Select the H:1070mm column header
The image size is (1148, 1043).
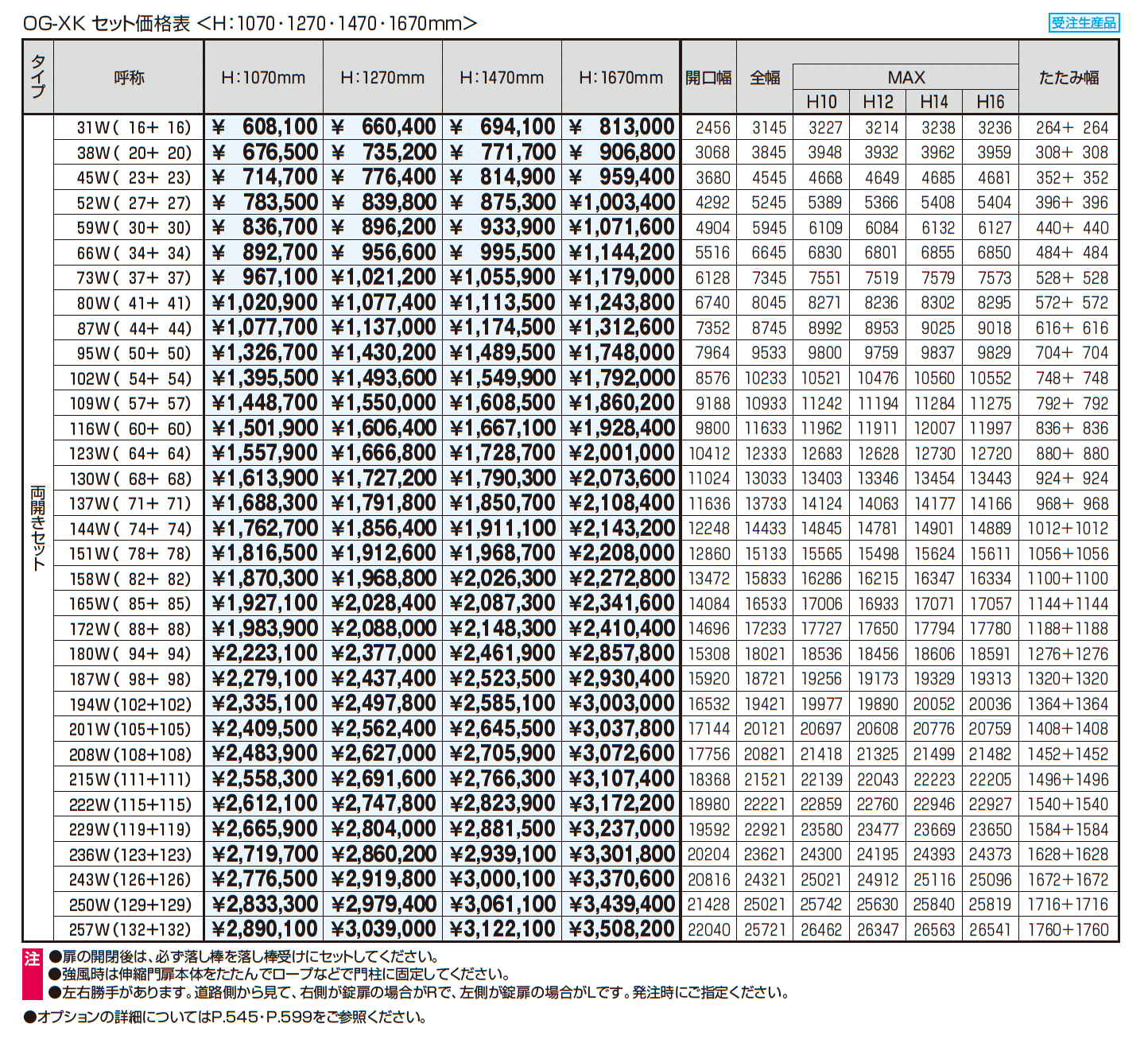point(263,78)
